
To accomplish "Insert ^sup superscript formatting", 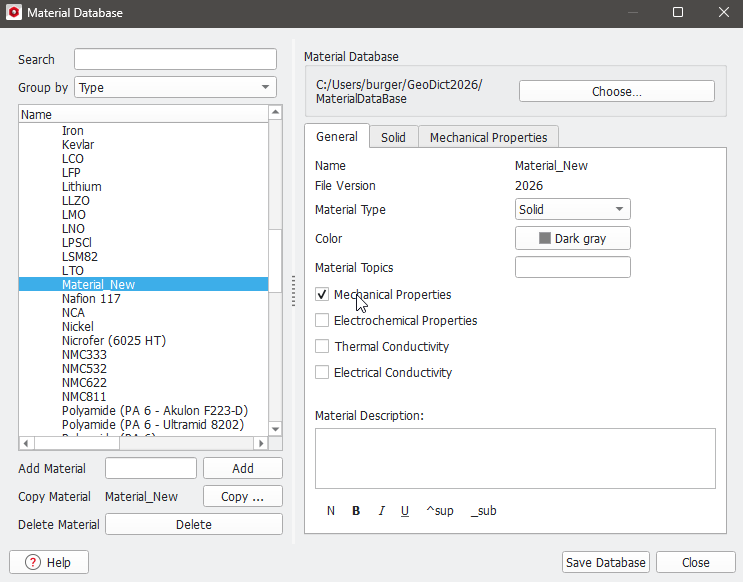I will 440,510.
